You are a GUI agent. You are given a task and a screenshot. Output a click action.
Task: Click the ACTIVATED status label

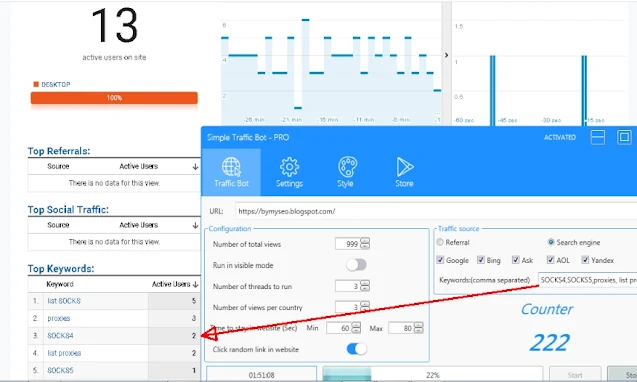click(x=560, y=137)
